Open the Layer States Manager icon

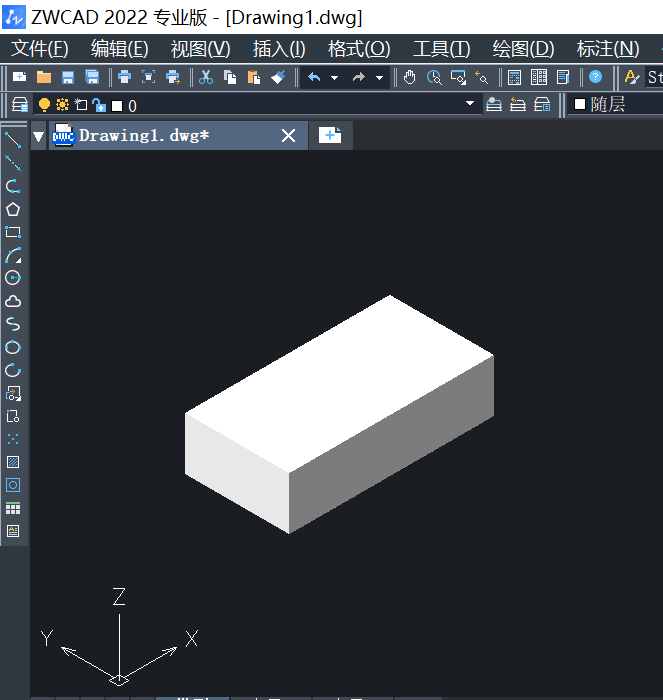click(x=542, y=105)
